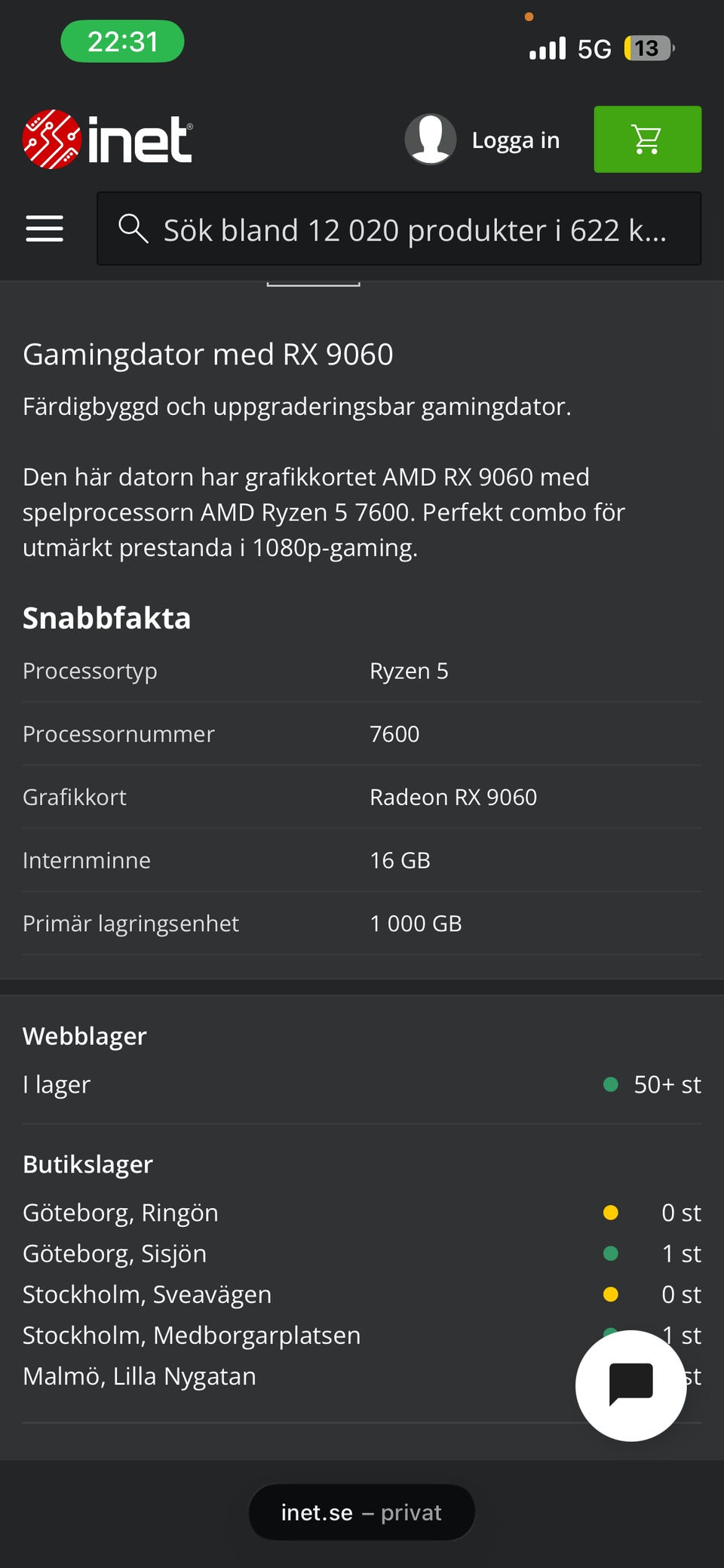724x1568 pixels.
Task: Select Göteborg, Ringön store row
Action: [362, 1213]
